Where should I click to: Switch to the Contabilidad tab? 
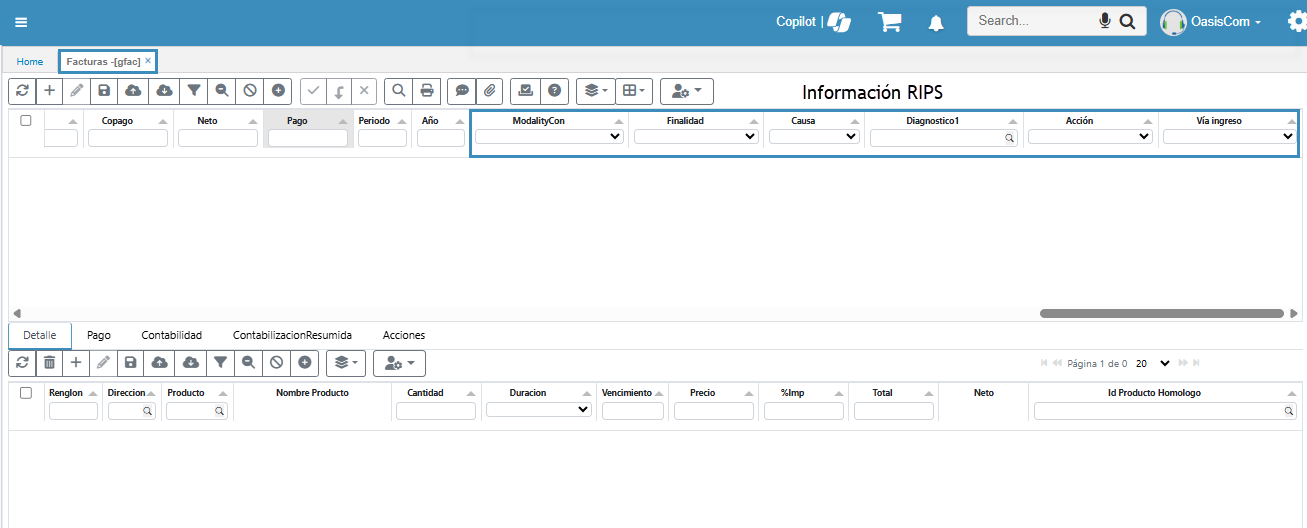171,335
